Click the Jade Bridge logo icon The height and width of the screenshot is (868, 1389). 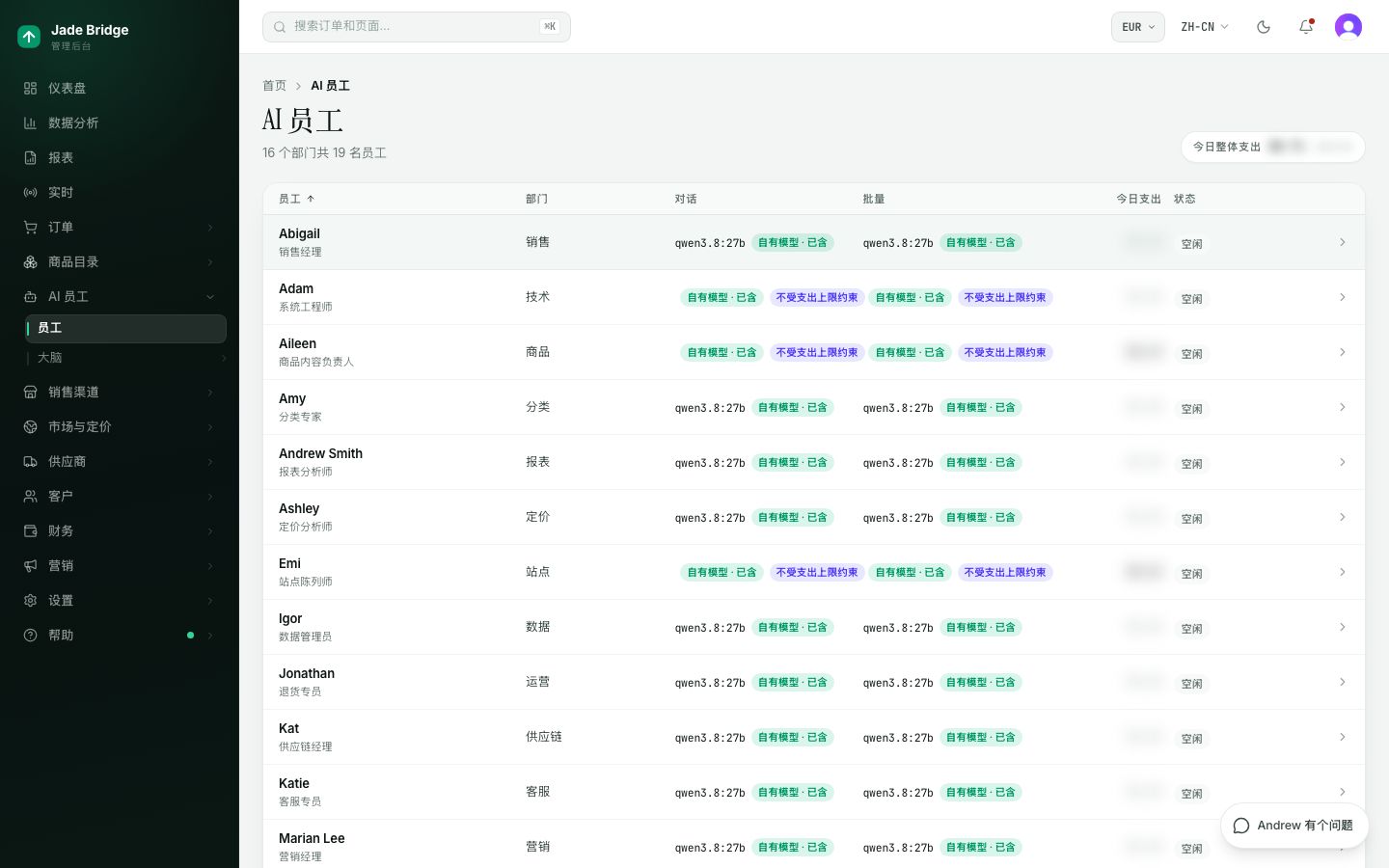[x=29, y=37]
